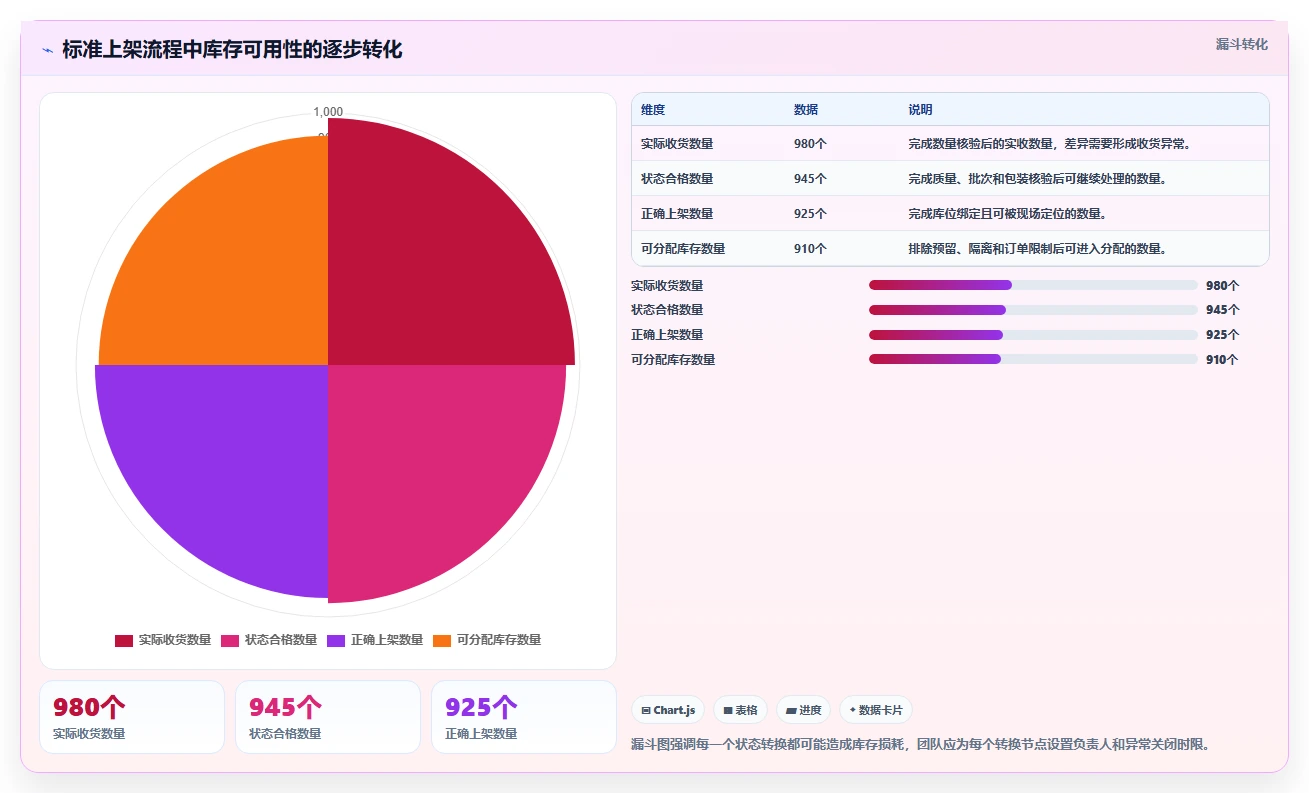Click the 980个 value in the table

pos(810,144)
